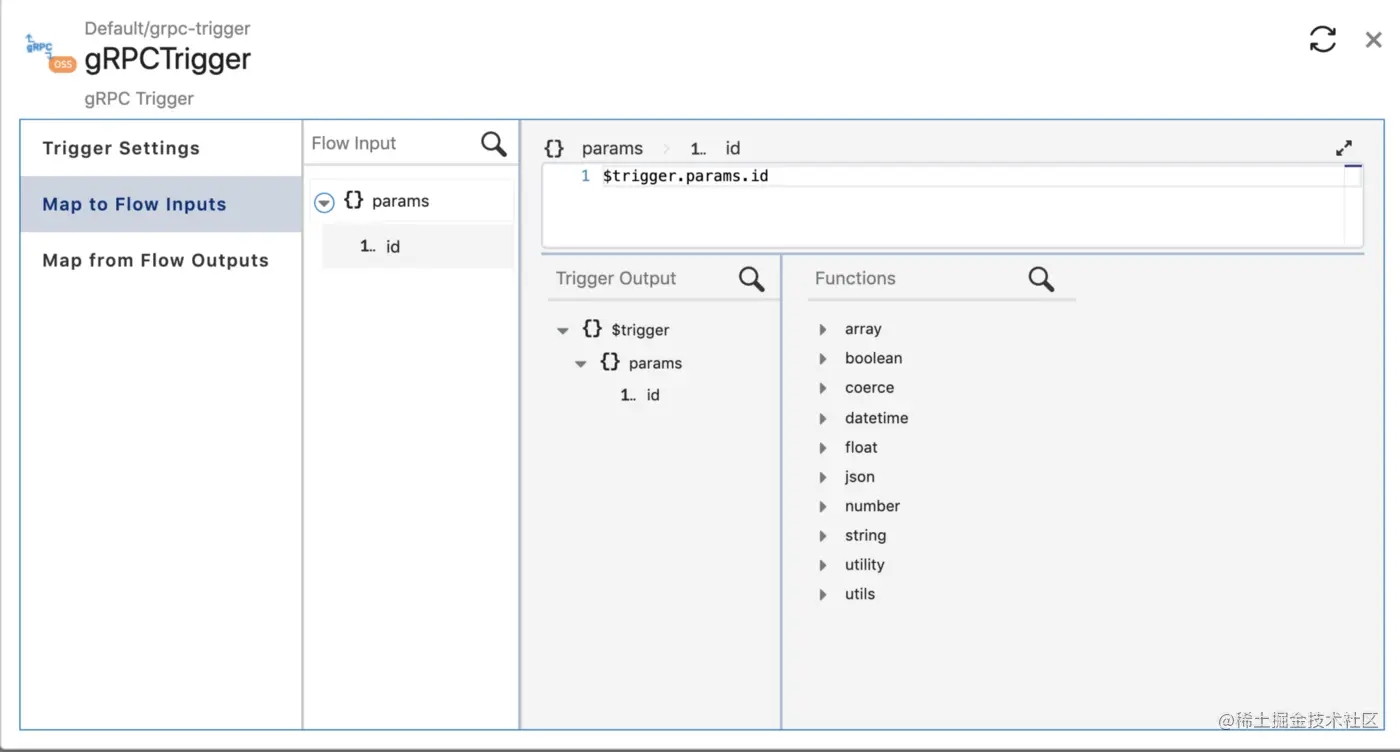Click the refresh sync icon
This screenshot has width=1400, height=752.
coord(1322,39)
